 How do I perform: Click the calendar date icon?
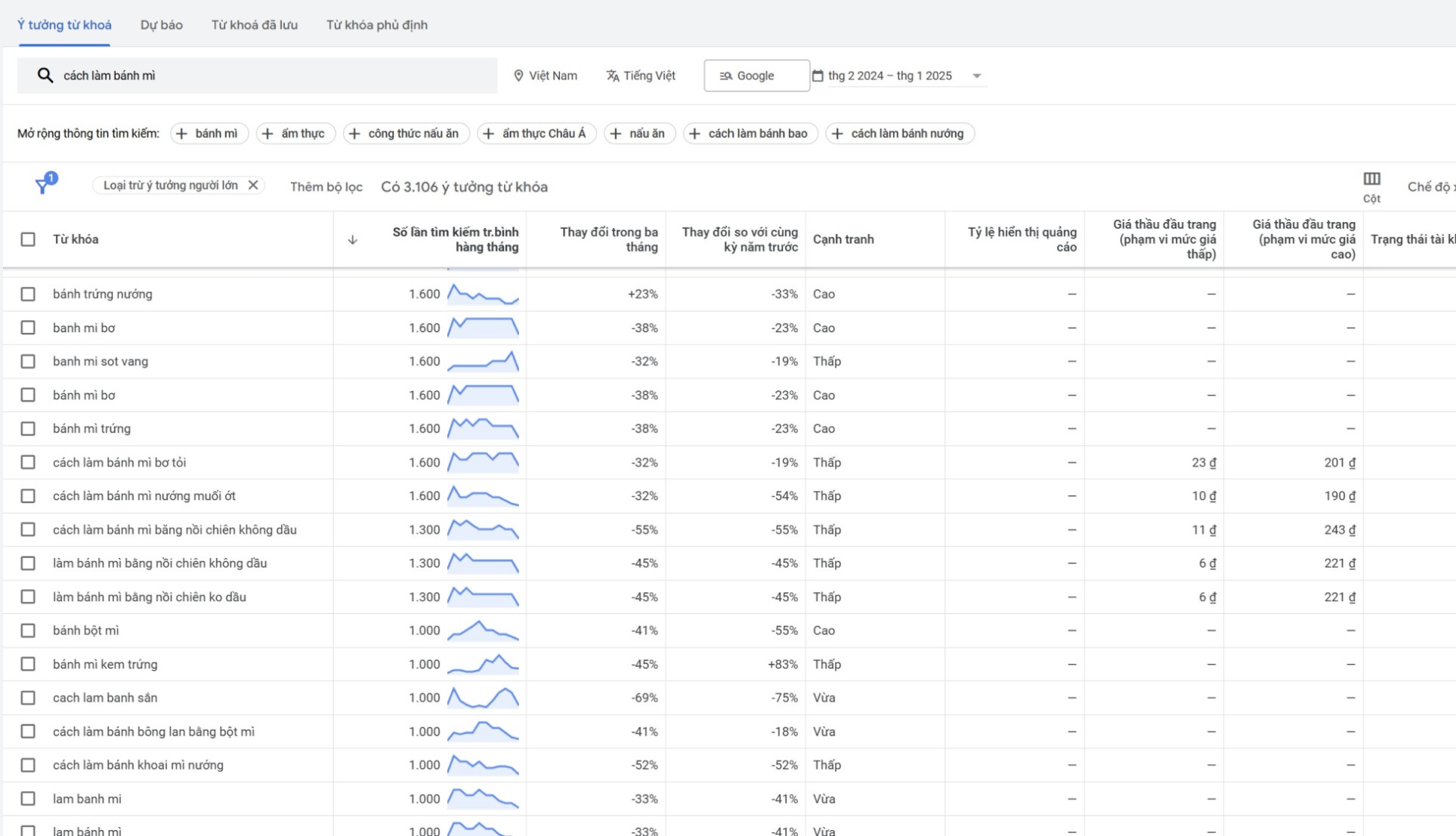point(818,76)
